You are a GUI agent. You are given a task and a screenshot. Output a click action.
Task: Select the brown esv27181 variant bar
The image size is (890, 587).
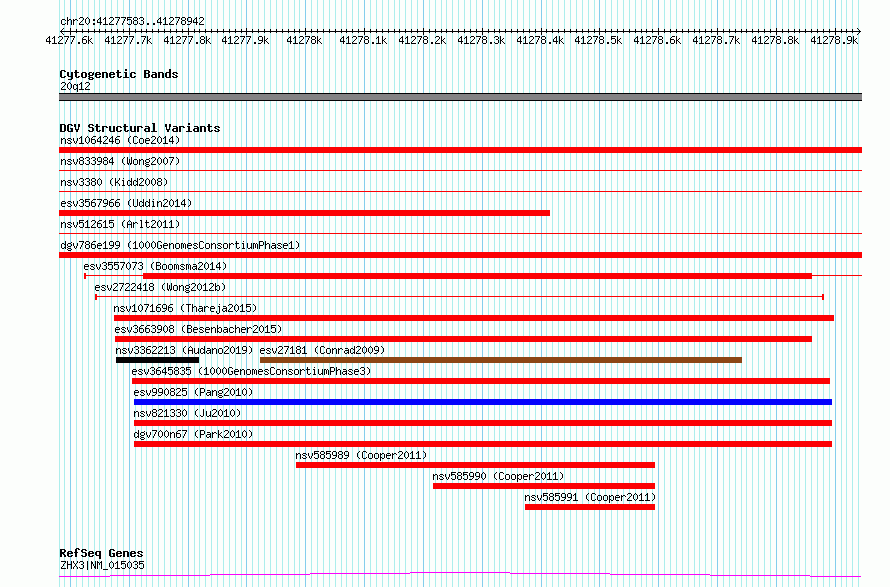[x=501, y=360]
